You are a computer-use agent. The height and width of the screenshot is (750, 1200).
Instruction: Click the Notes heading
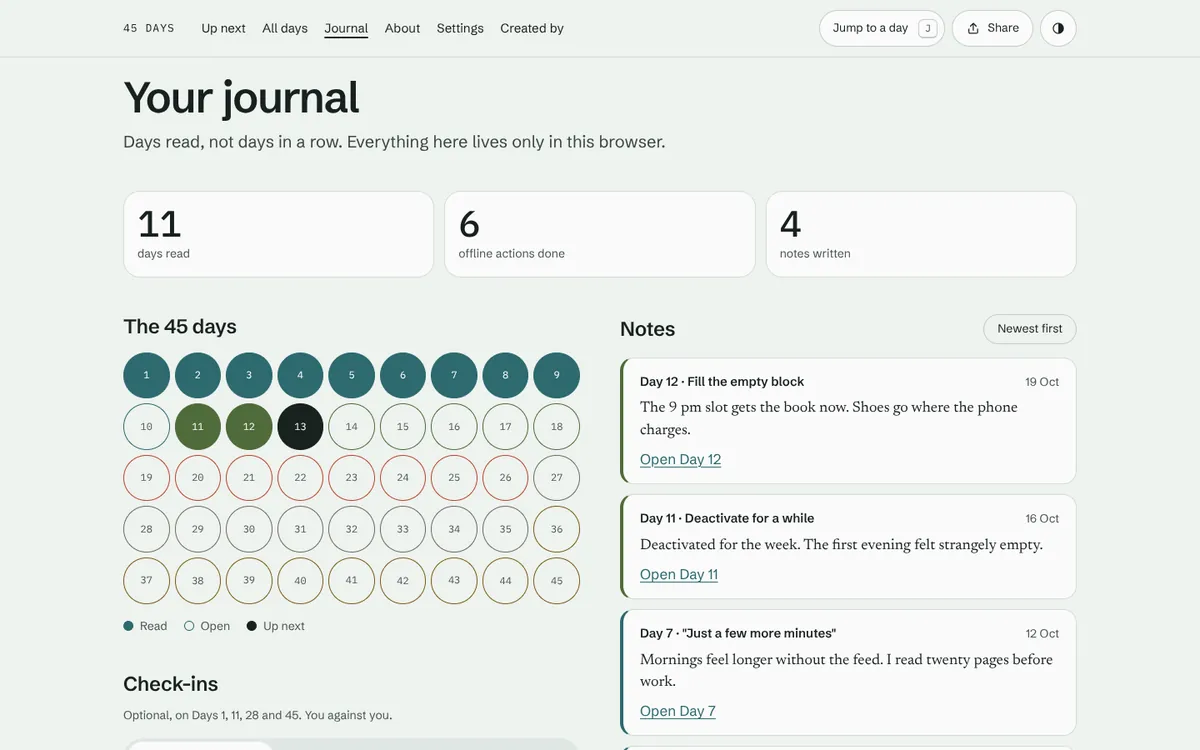click(648, 329)
